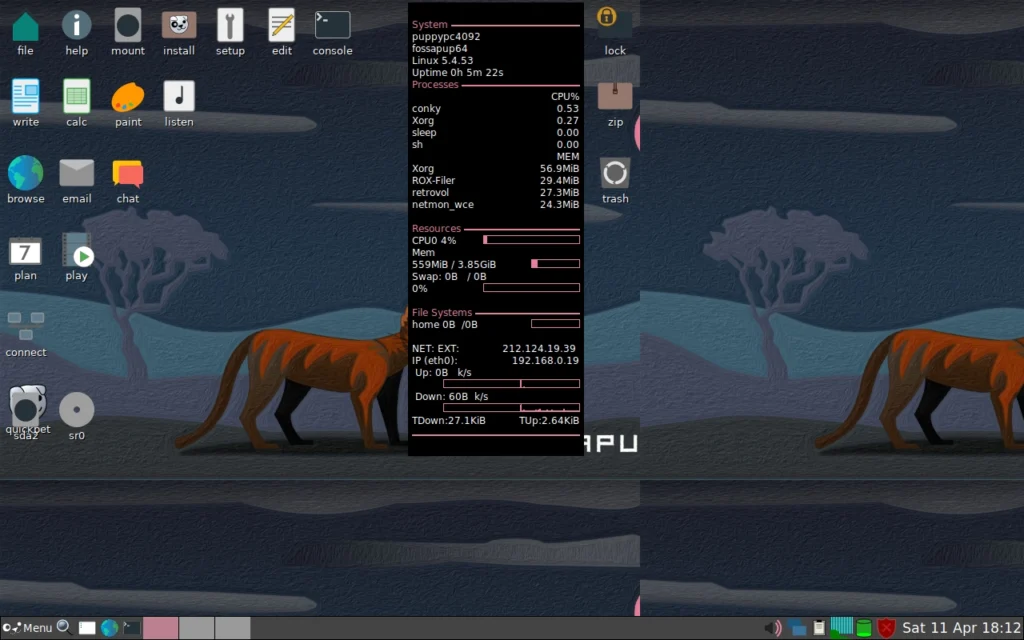Screen dimensions: 1024x640
Task: Switch to the third gray workspace in the pager
Action: point(232,628)
